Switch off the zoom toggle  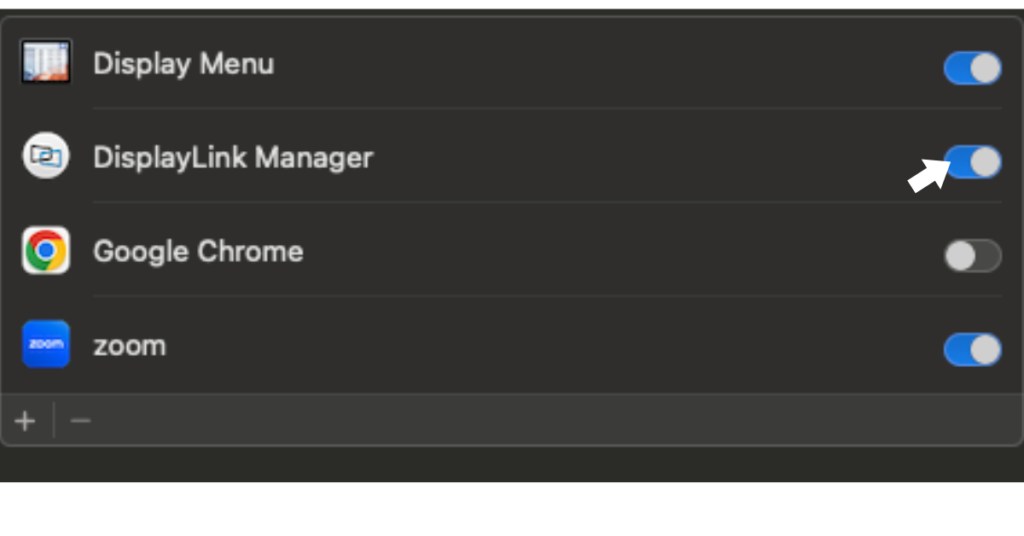972,350
